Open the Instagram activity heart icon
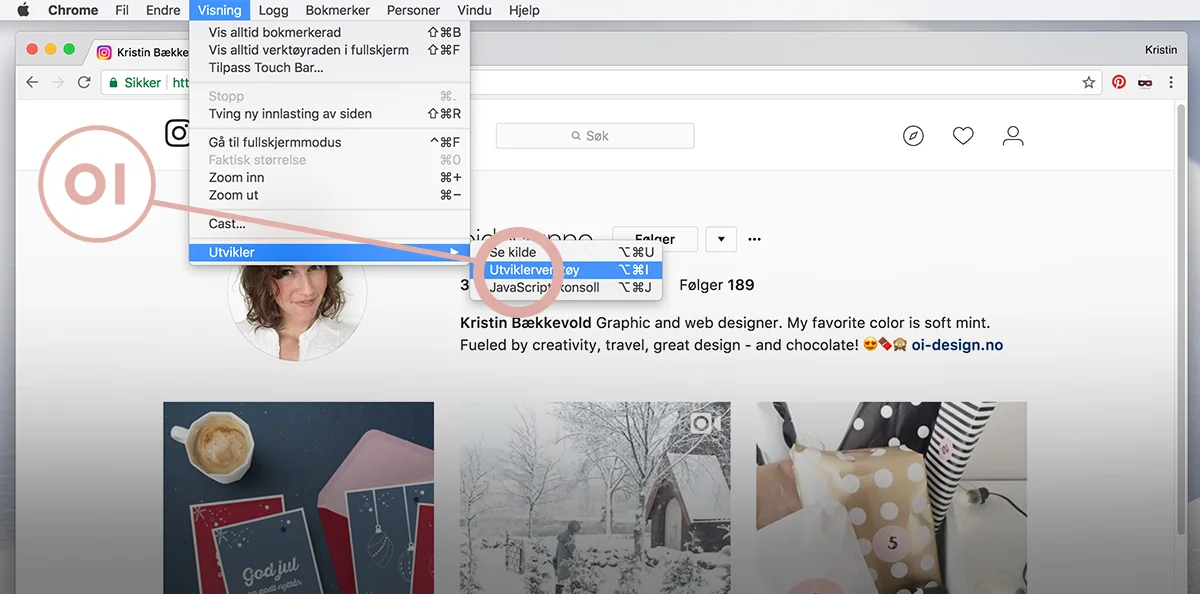This screenshot has width=1200, height=594. pos(963,136)
